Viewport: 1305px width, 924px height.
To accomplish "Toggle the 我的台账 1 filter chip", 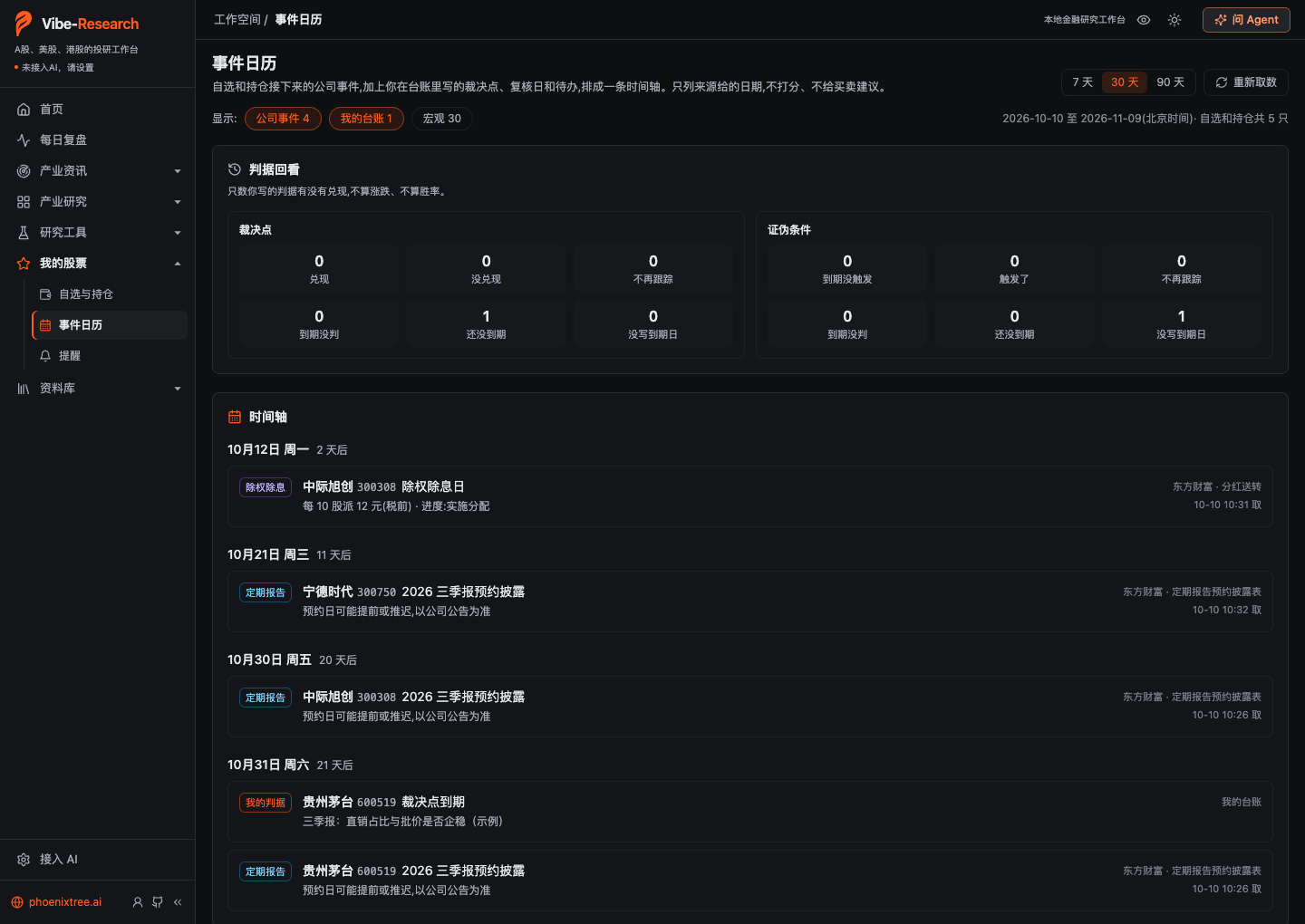I will coord(366,119).
